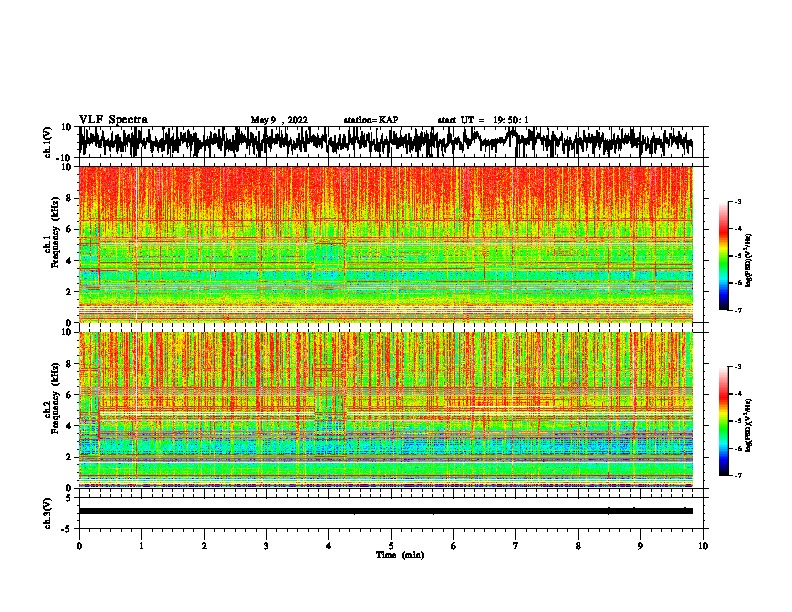Click the time axis tick label '2'
The width and height of the screenshot is (792, 612).
coord(204,546)
